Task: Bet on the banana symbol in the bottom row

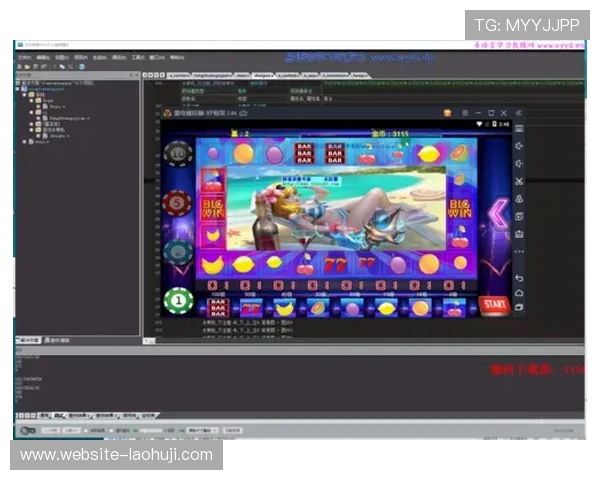Action: pyautogui.click(x=284, y=307)
